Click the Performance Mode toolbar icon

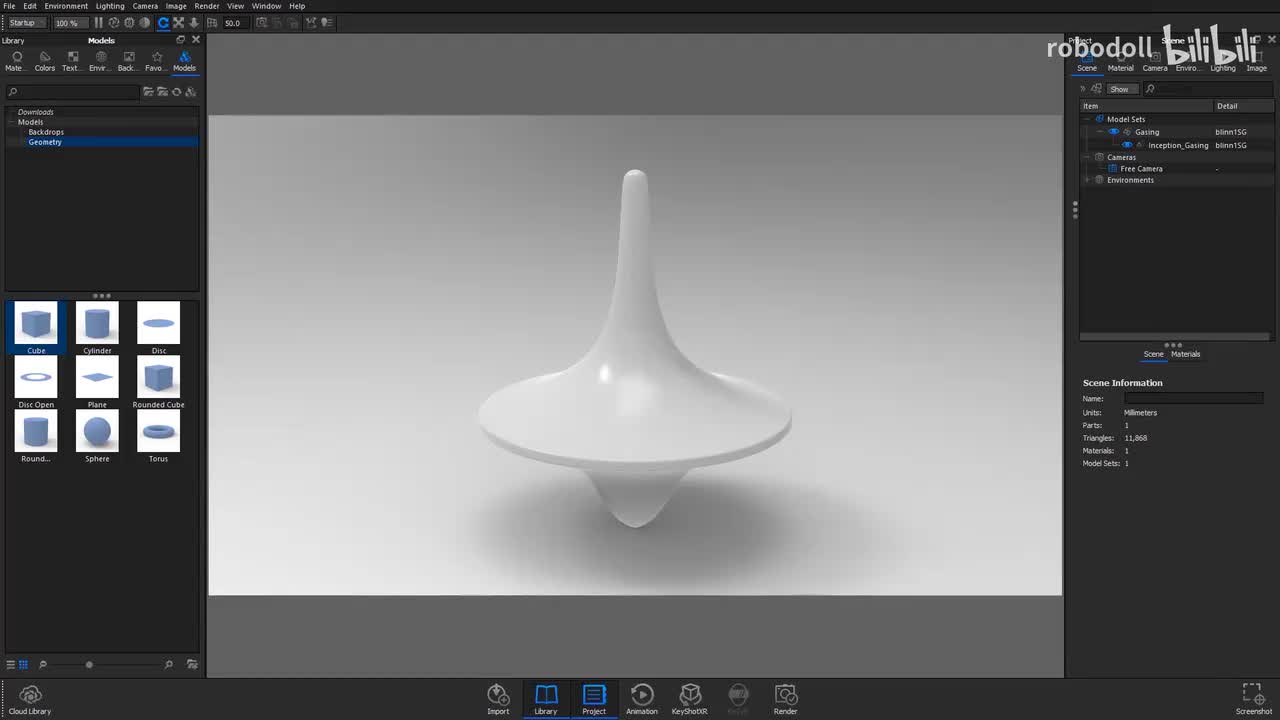point(114,22)
